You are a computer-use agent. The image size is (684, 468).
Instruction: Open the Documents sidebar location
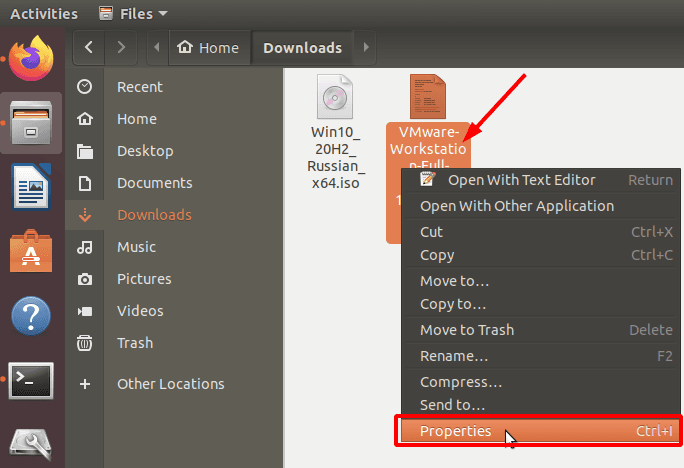154,183
